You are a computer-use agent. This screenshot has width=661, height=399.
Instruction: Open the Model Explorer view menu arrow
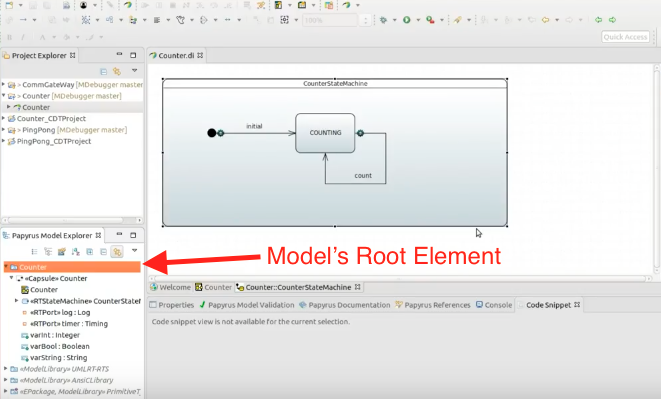click(134, 251)
